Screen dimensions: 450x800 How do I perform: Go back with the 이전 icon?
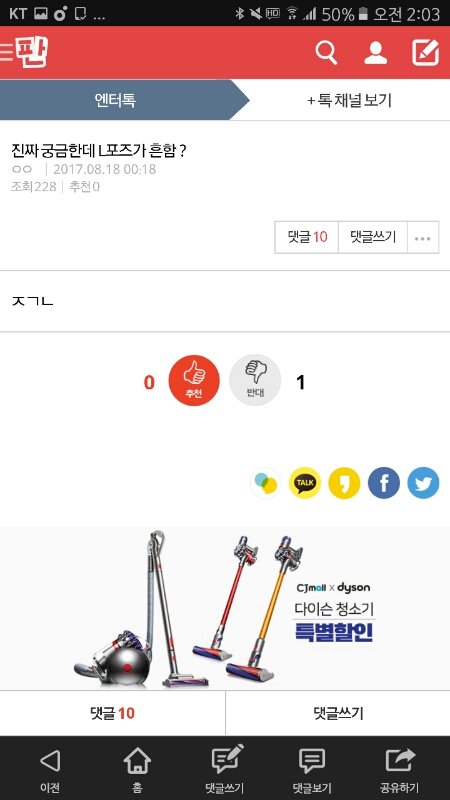pyautogui.click(x=49, y=768)
